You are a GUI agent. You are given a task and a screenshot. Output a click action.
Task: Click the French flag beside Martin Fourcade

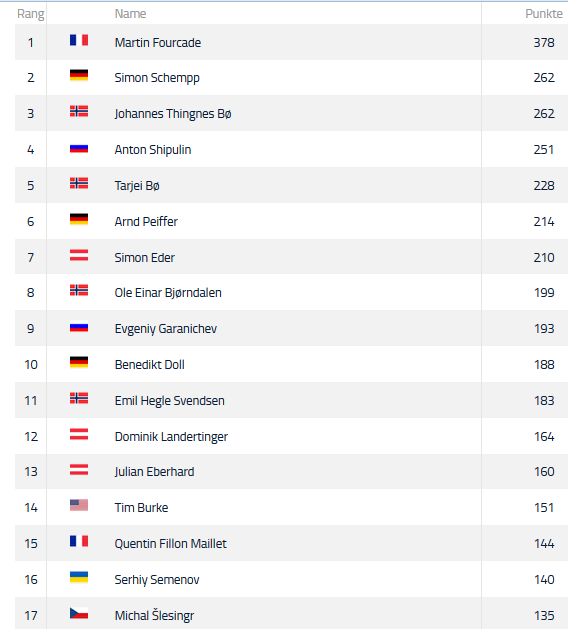(x=79, y=40)
